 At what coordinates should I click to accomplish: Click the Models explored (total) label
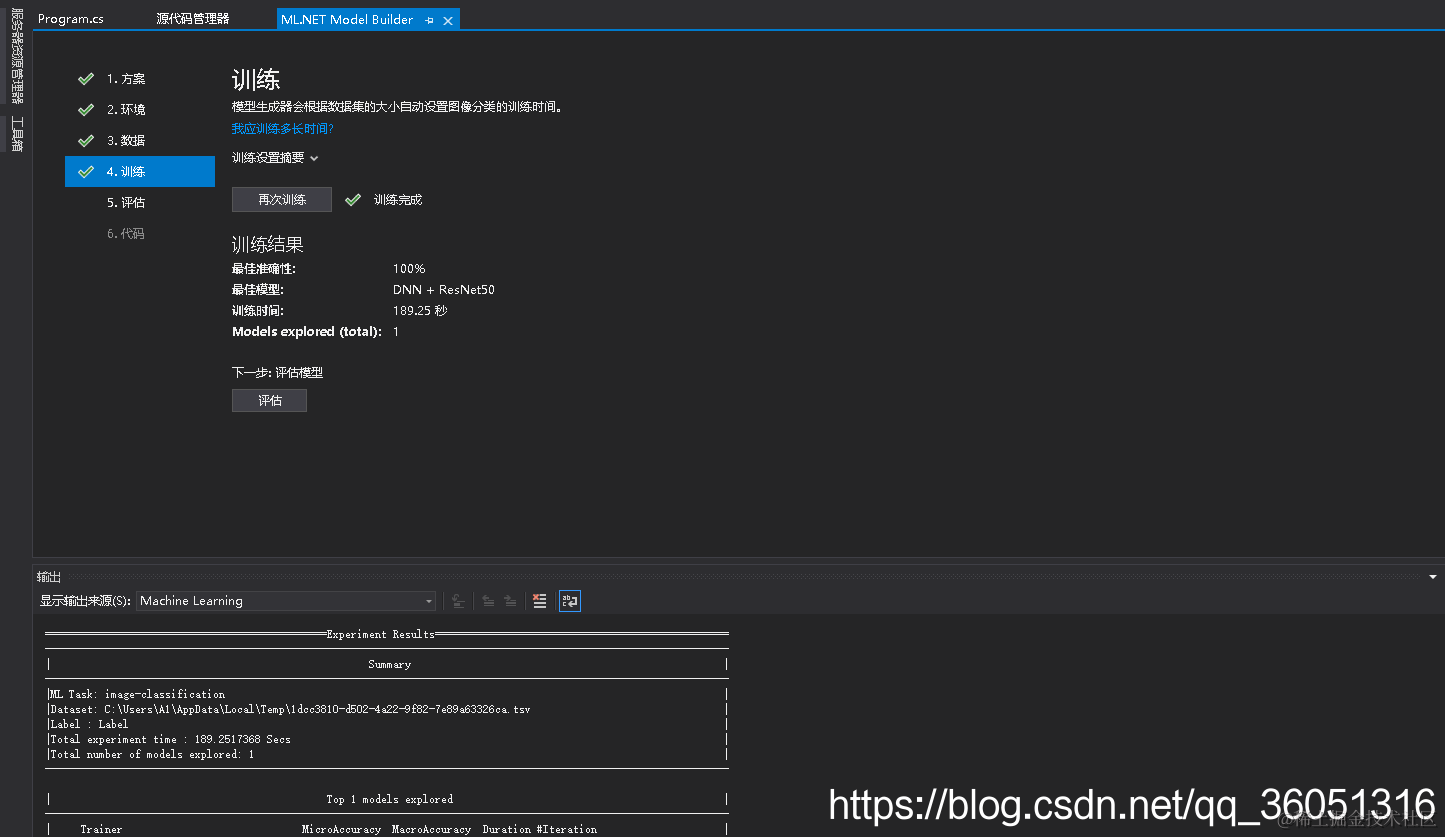pos(307,332)
